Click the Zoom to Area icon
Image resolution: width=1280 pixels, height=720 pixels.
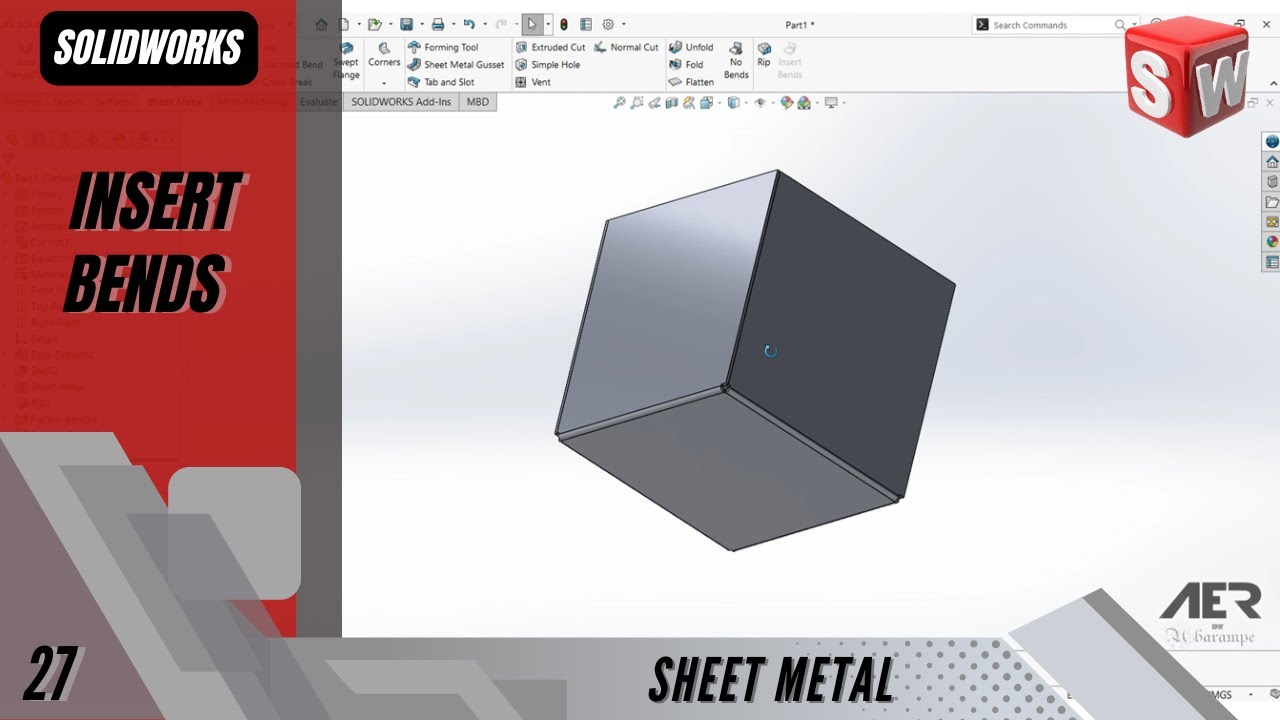pyautogui.click(x=637, y=102)
